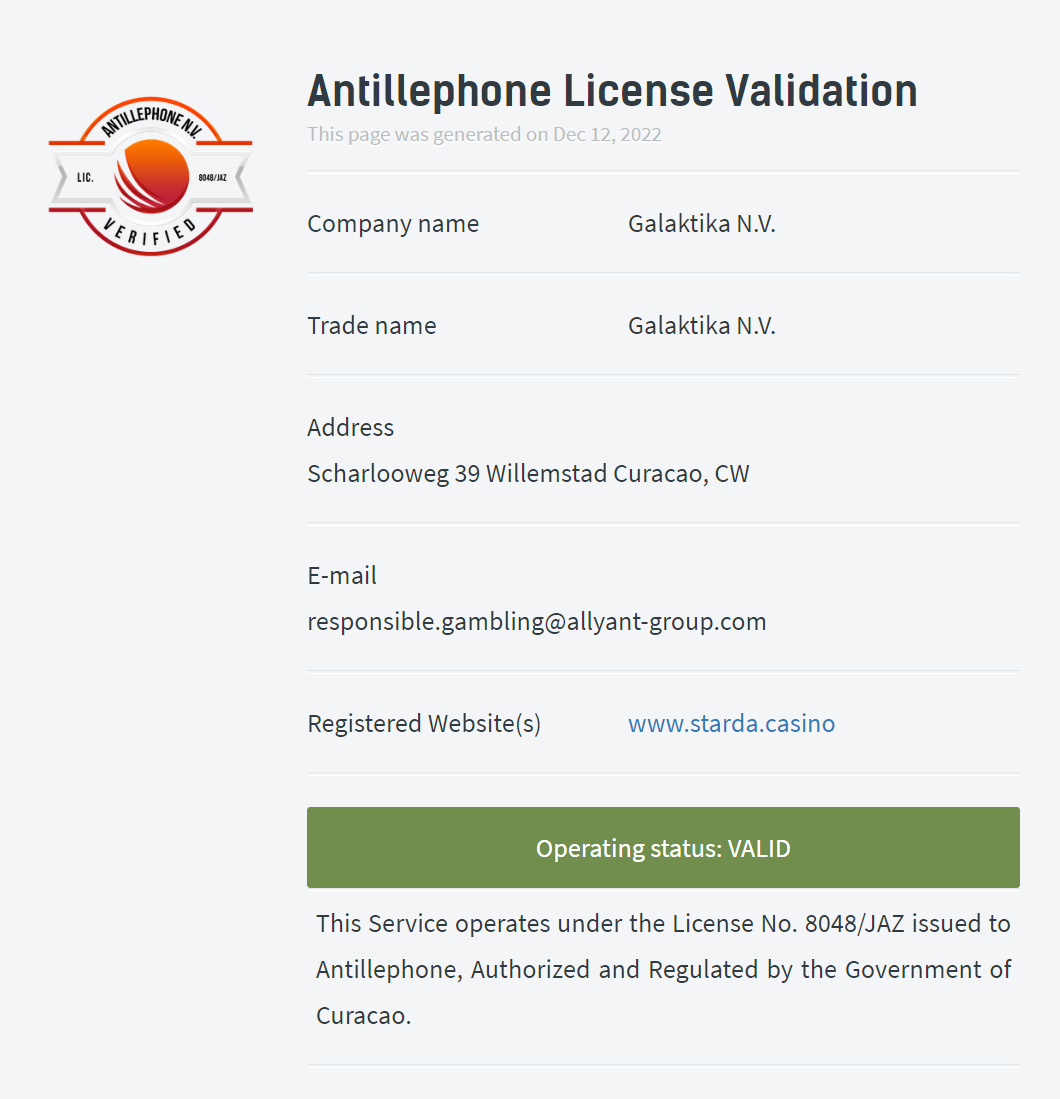Click the responsible.gambling@allyant-group.com email address
This screenshot has width=1060, height=1099.
536,622
